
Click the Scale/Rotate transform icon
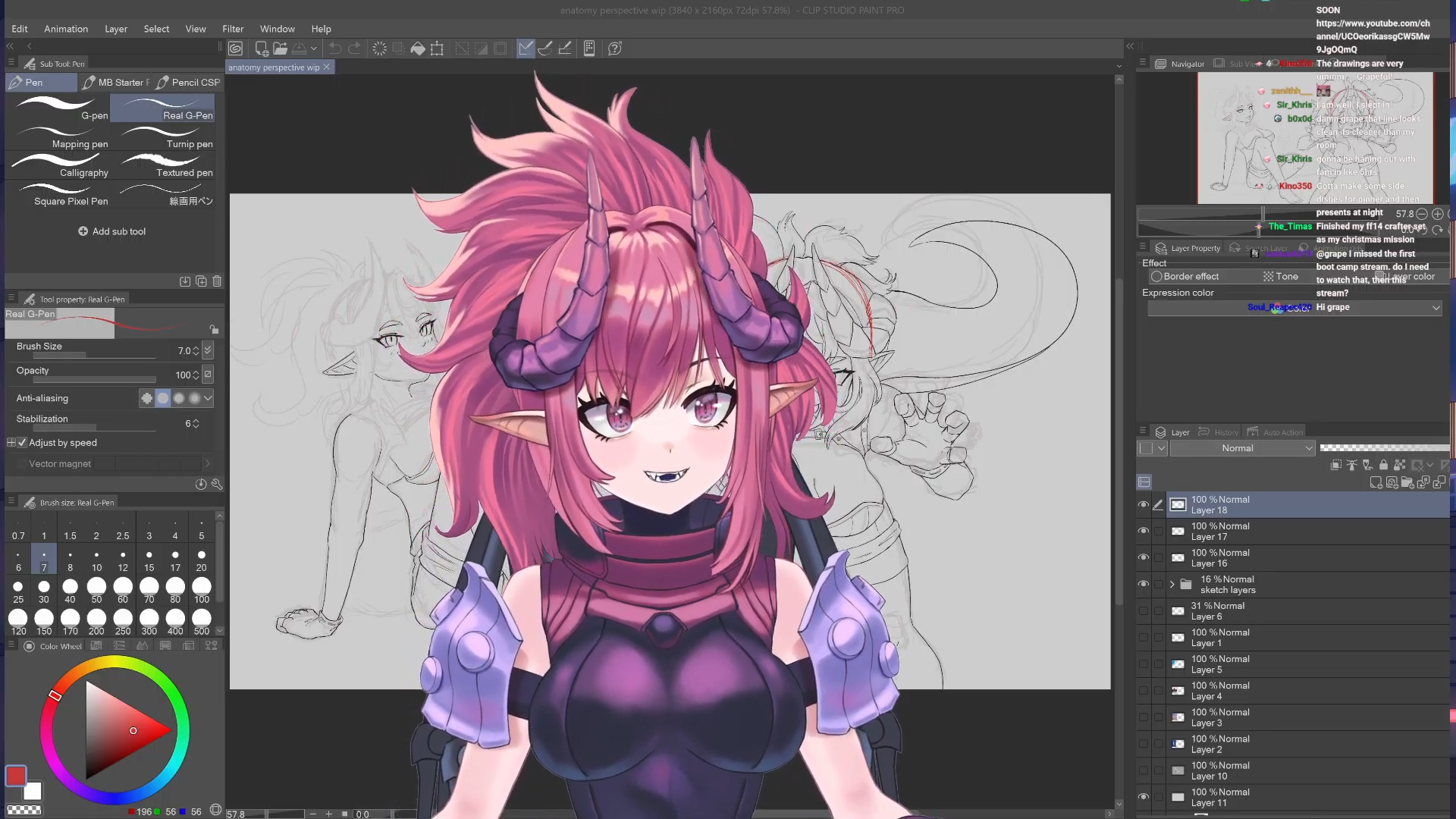coord(437,49)
